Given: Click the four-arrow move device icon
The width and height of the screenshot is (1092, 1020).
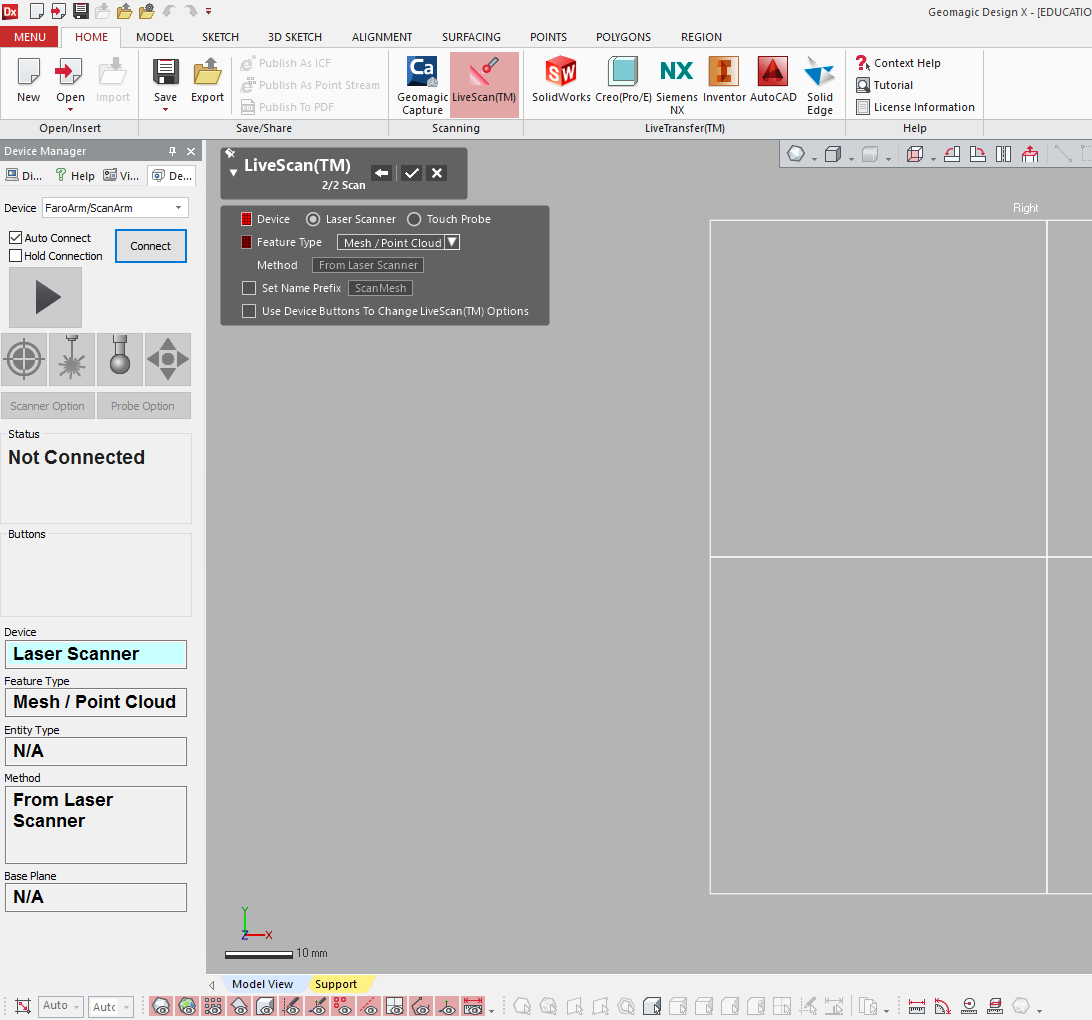Looking at the screenshot, I should tap(168, 359).
